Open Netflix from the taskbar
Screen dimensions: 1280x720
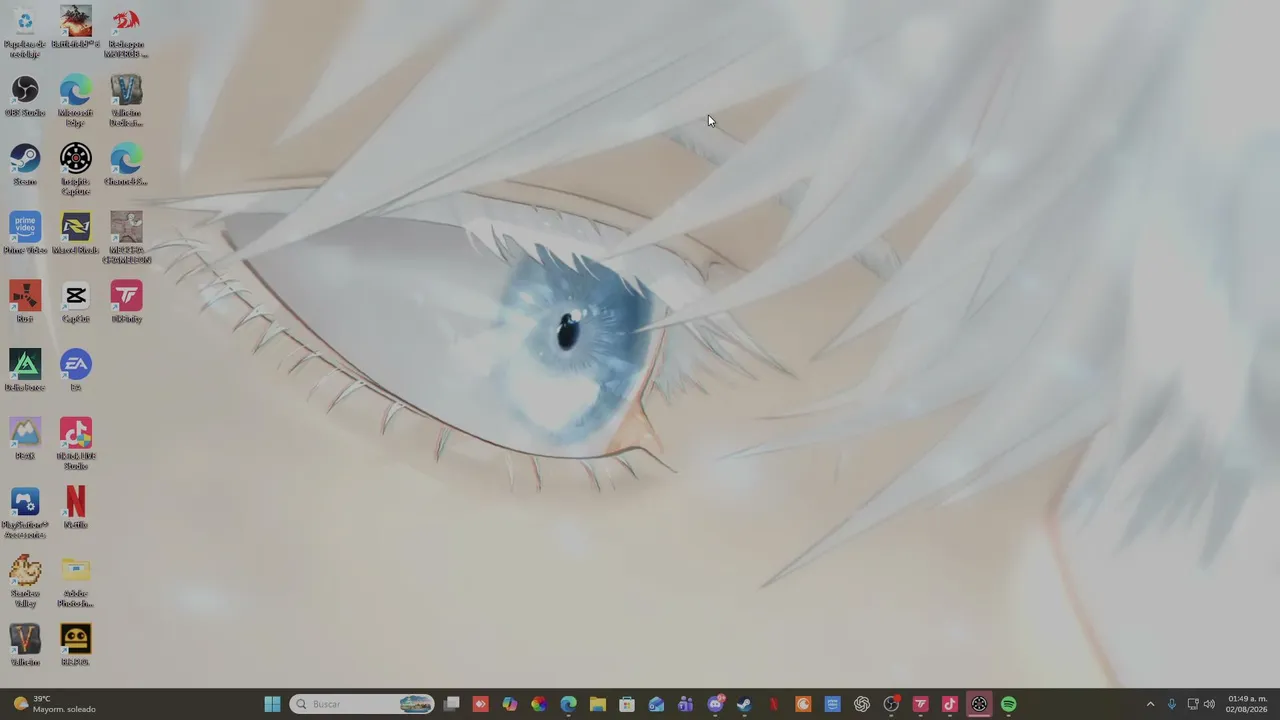point(773,704)
